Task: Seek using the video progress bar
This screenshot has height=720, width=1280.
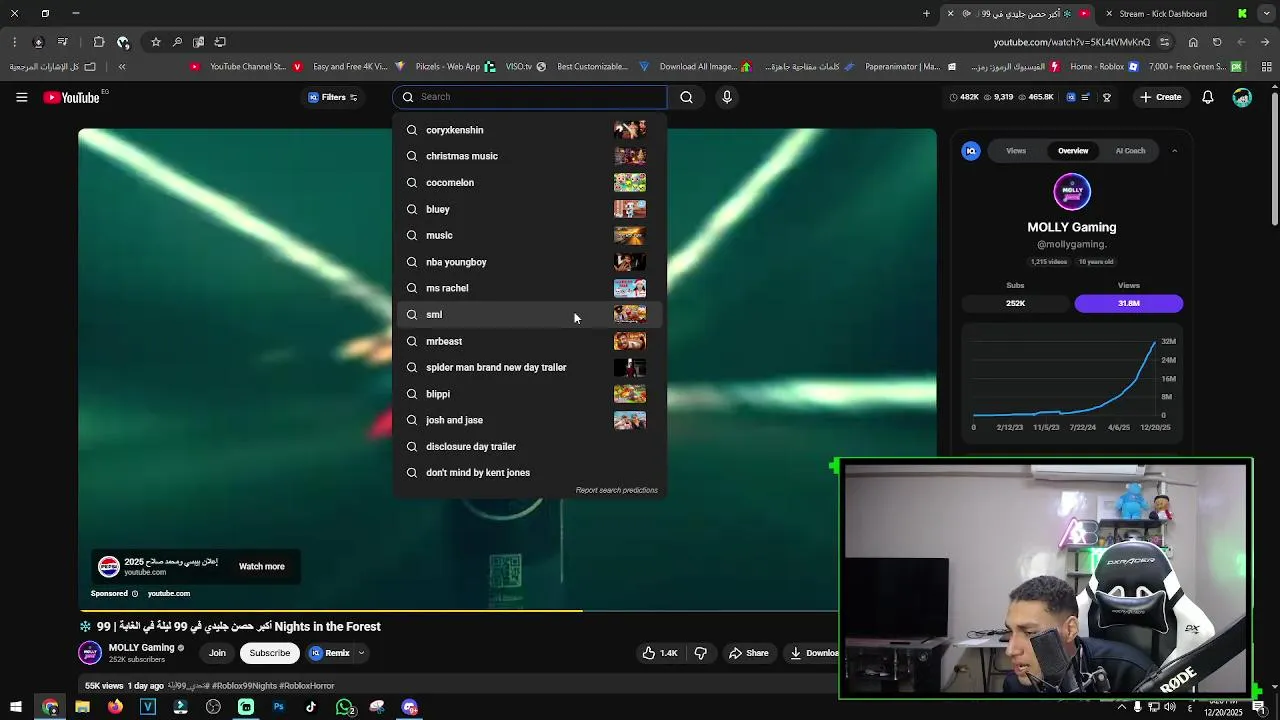Action: point(459,610)
